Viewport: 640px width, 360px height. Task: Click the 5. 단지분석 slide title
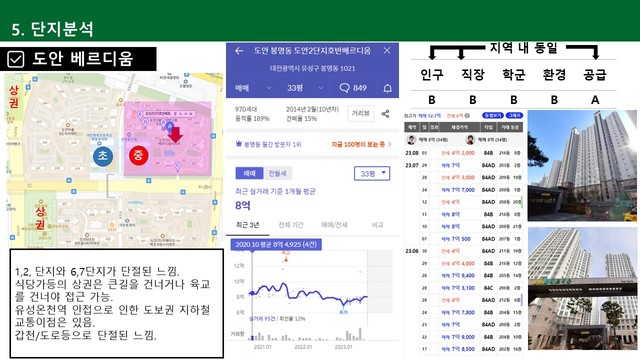tap(52, 29)
